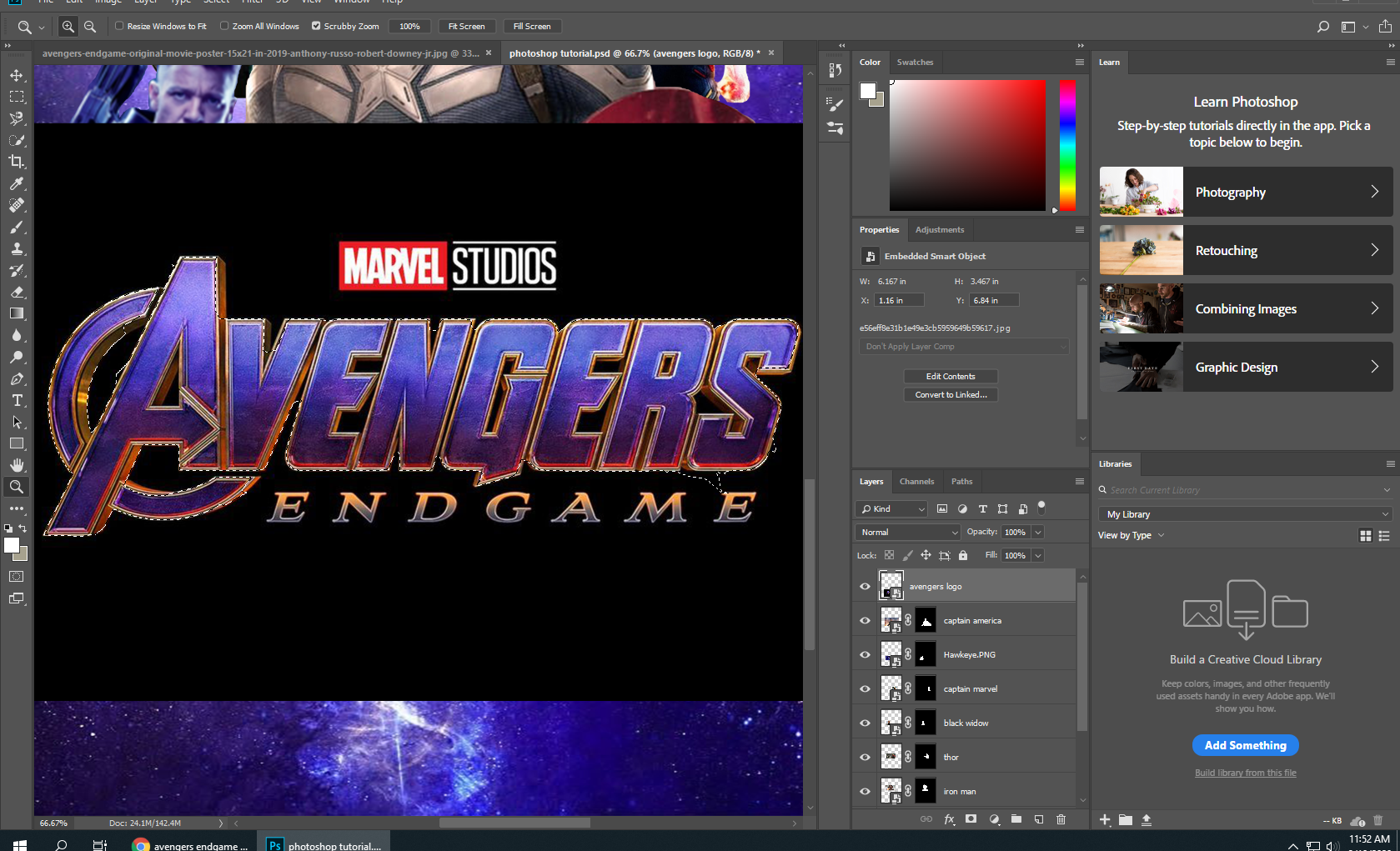Delete layer with trash icon

pyautogui.click(x=1061, y=819)
